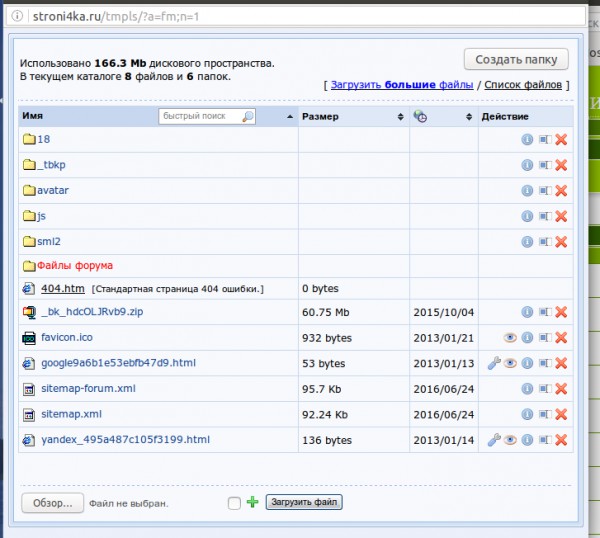Edit google9a6b1e53ebfb47d9.html with wrench icon
Viewport: 600px width, 538px height.
click(x=493, y=363)
